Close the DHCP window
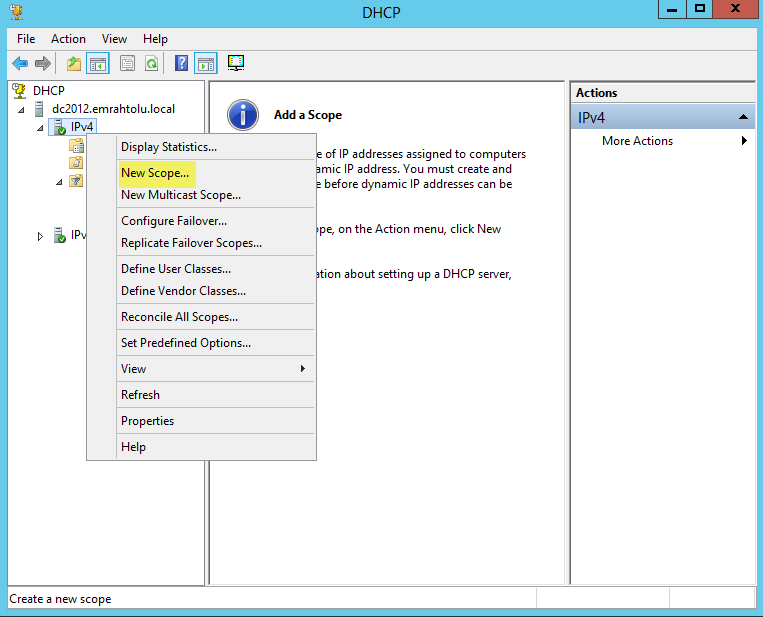The height and width of the screenshot is (617, 763). tap(736, 9)
